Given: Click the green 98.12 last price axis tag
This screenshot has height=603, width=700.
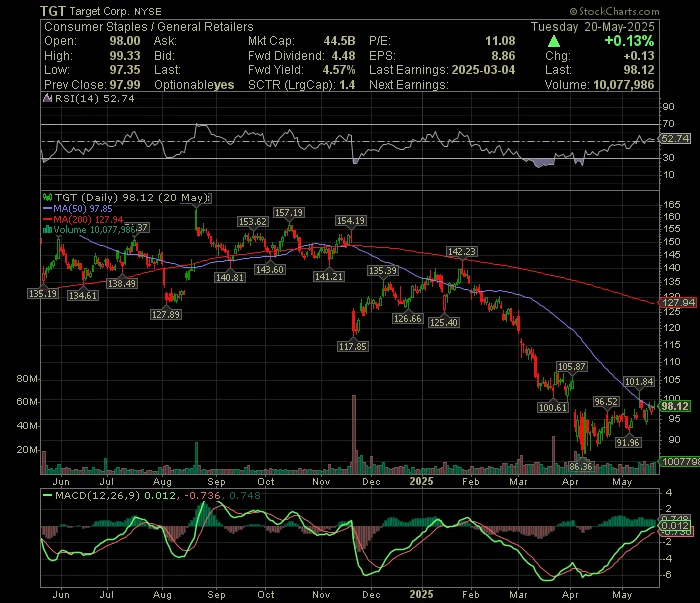Looking at the screenshot, I should (675, 406).
